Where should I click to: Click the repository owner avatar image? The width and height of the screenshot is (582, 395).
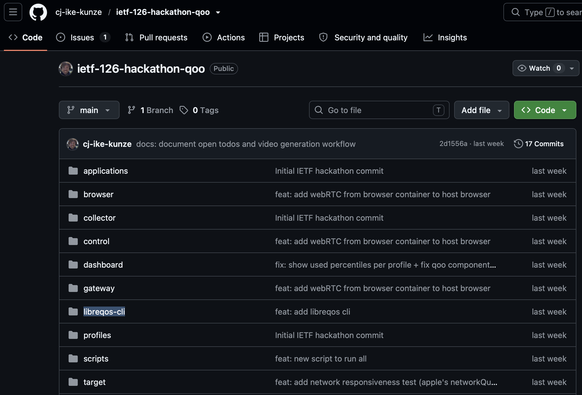point(66,69)
